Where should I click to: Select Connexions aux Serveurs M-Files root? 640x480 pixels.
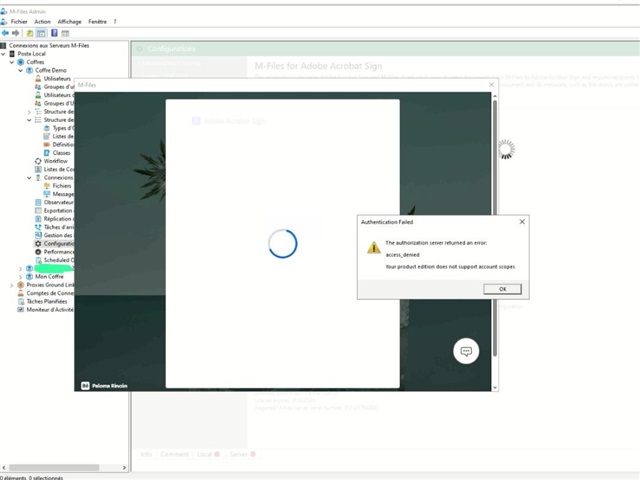49,45
